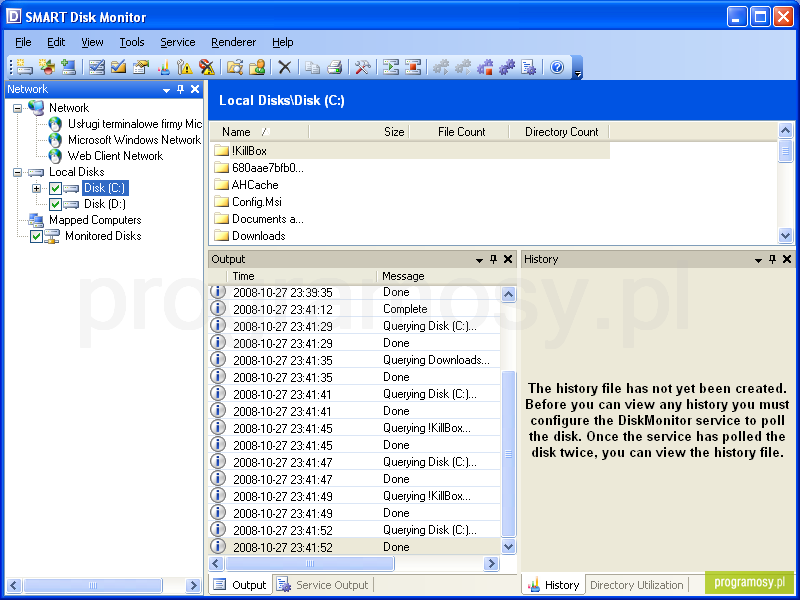Select the Downloads folder in the list

[x=250, y=236]
